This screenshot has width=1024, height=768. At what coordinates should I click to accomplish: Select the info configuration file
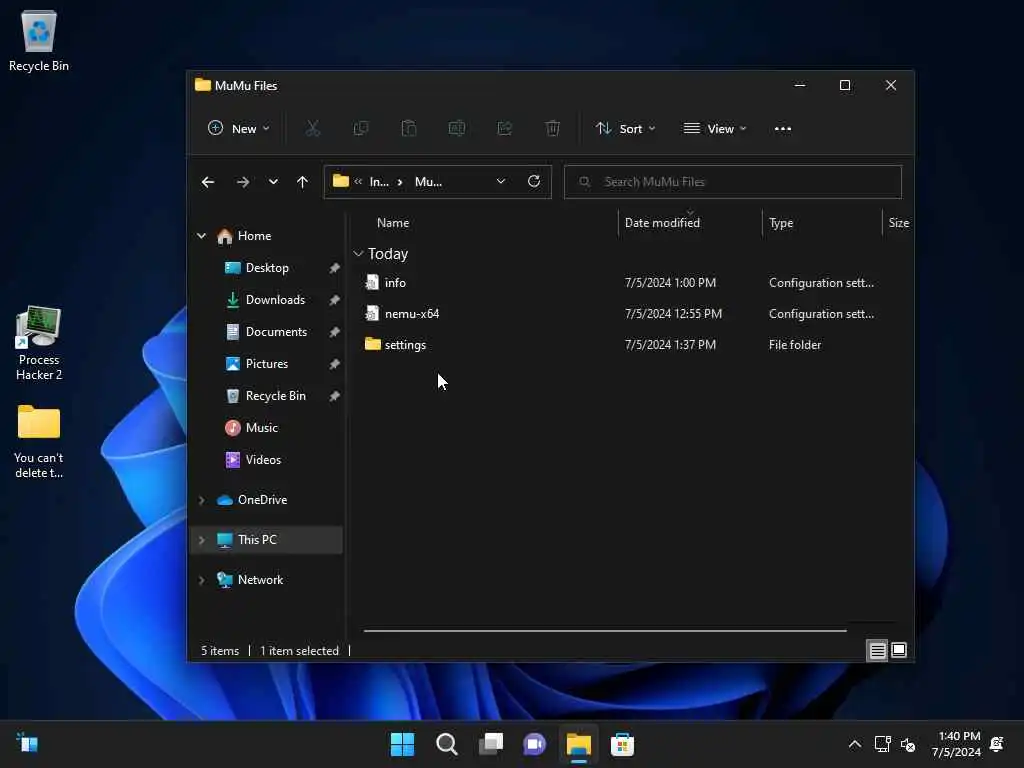point(394,283)
